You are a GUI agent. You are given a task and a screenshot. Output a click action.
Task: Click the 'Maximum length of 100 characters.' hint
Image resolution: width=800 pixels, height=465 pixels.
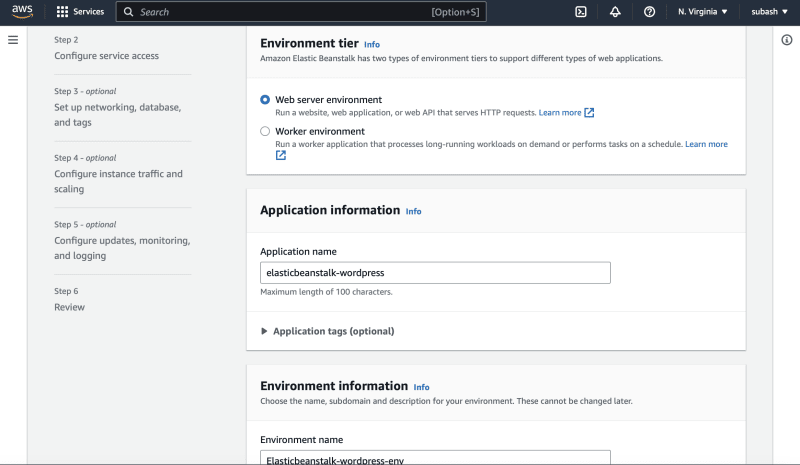(x=326, y=292)
